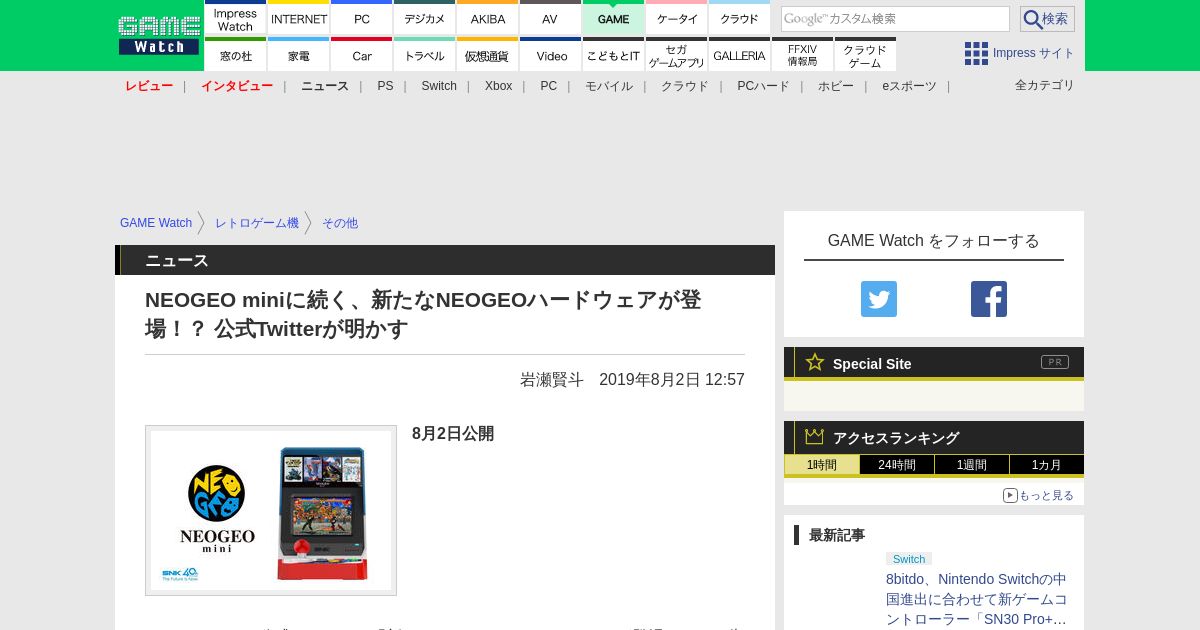Open the PC site tab
1200x630 pixels.
tap(362, 18)
